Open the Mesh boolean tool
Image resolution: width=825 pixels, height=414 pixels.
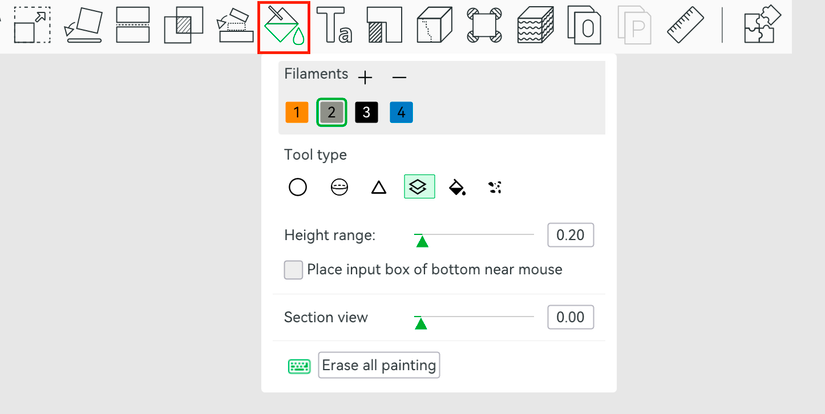[x=183, y=25]
